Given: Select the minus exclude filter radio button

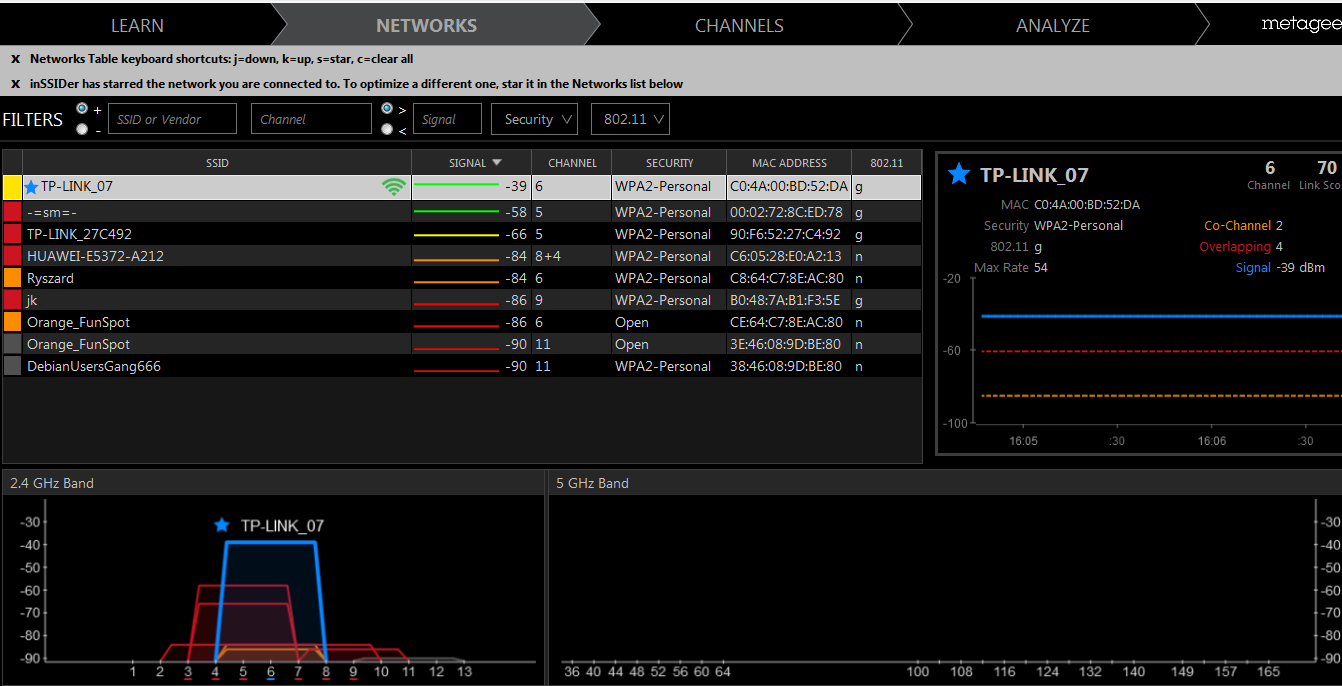Looking at the screenshot, I should tap(82, 129).
